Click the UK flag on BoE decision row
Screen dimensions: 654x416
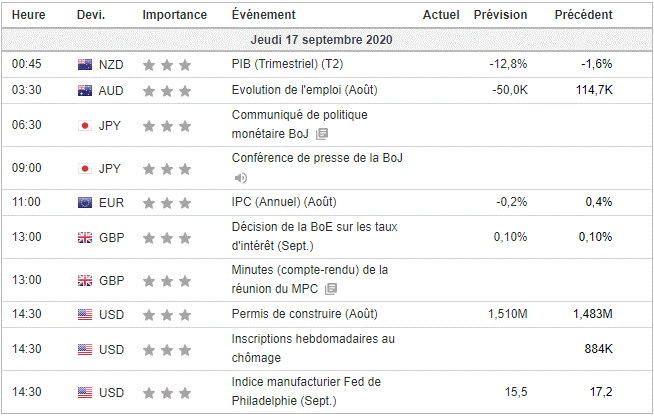tap(85, 237)
